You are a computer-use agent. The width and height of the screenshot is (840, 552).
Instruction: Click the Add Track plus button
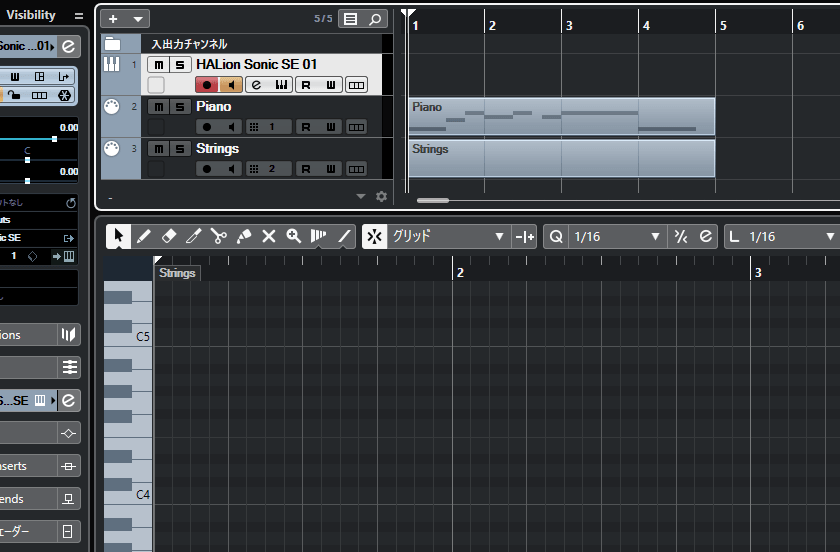[x=114, y=19]
